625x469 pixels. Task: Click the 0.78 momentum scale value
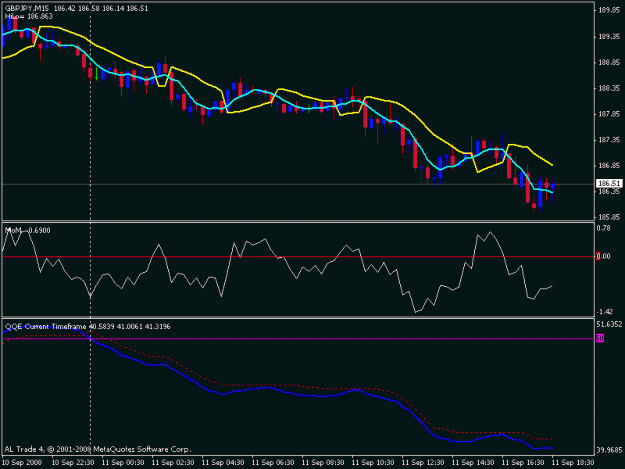pyautogui.click(x=603, y=228)
